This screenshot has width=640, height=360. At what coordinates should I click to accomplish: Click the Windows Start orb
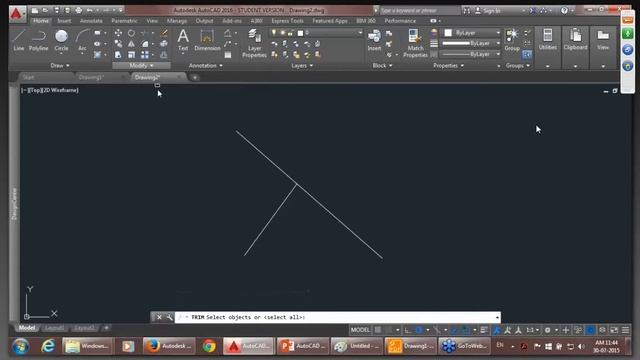(20, 347)
